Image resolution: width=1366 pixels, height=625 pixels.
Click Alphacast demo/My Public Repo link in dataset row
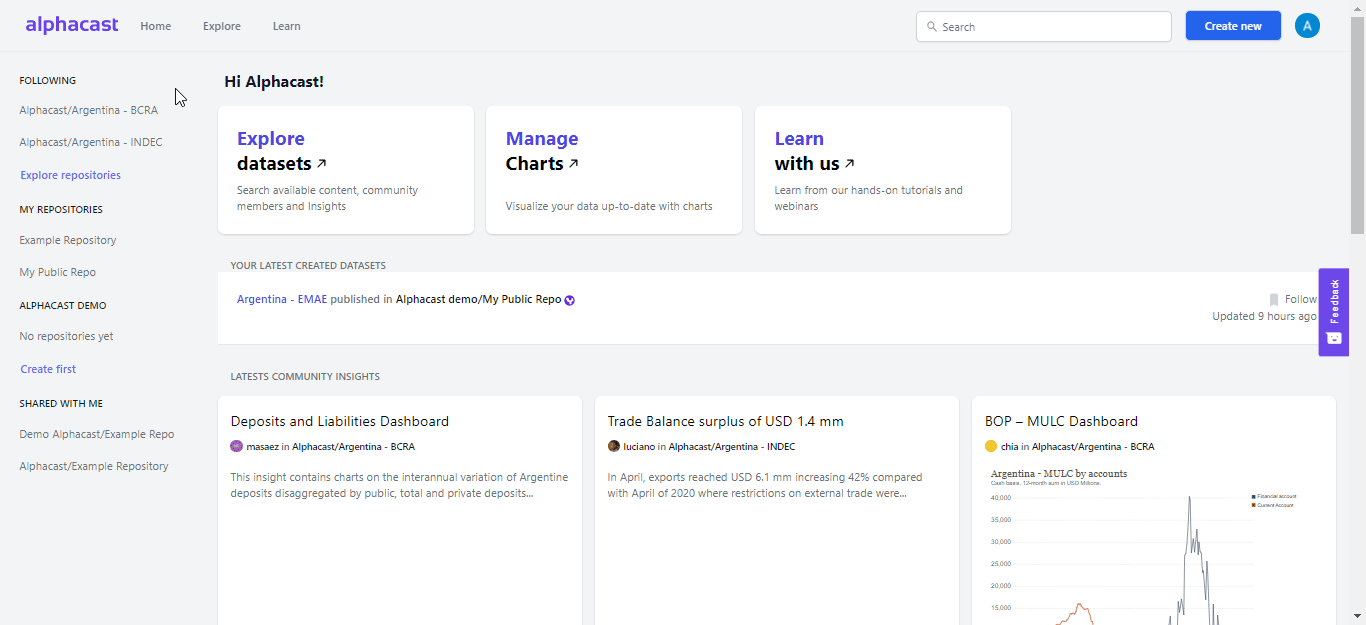[479, 299]
